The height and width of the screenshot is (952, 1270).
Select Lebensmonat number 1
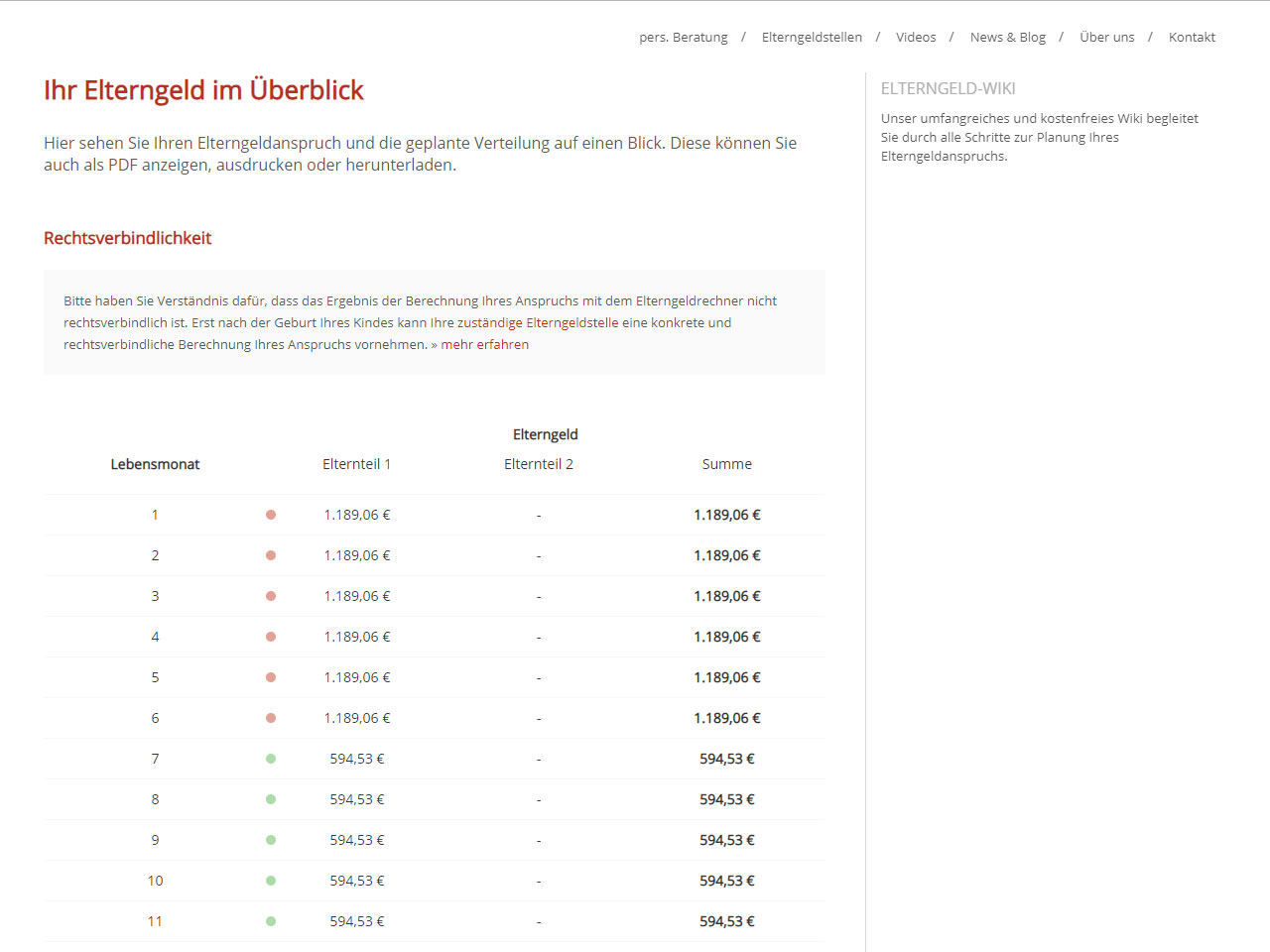pyautogui.click(x=155, y=515)
